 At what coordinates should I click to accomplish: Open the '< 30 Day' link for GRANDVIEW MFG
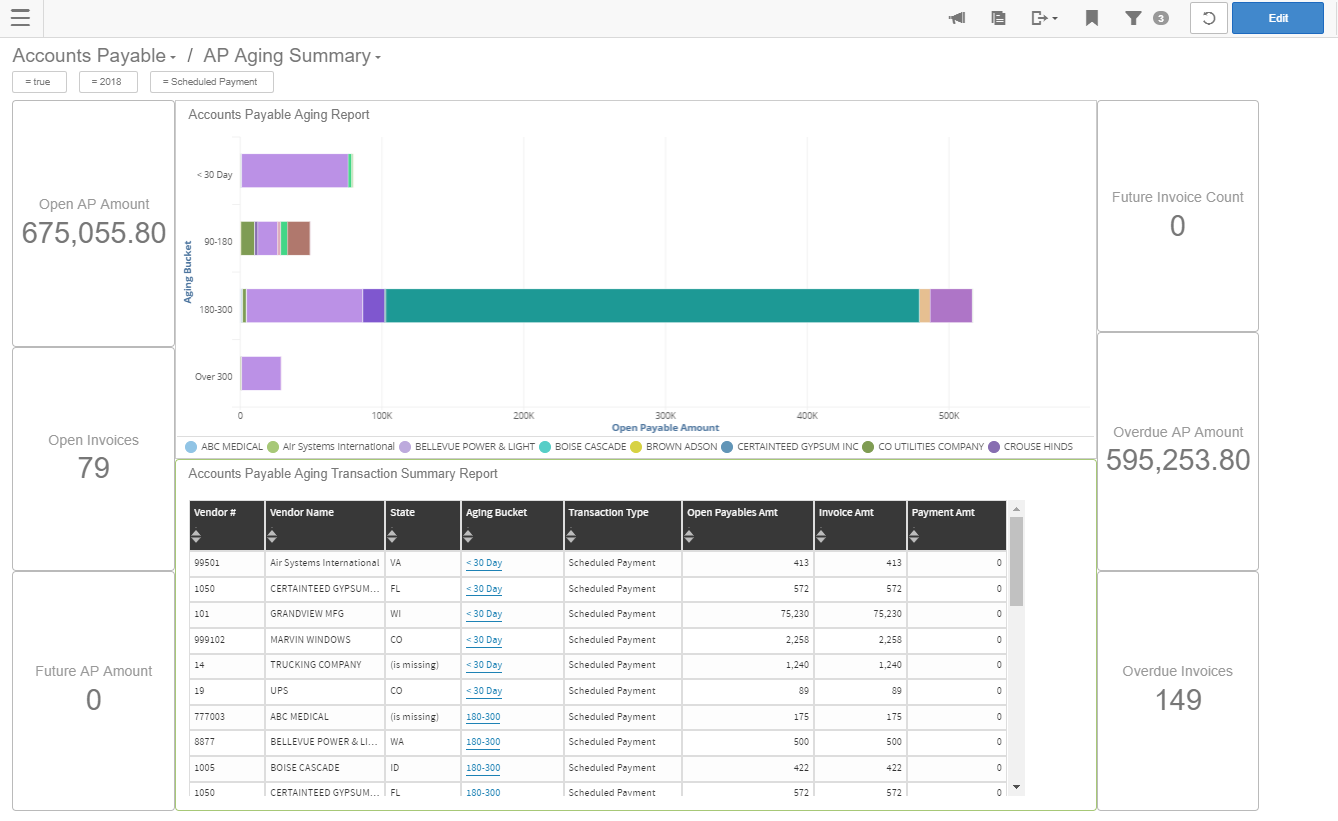pyautogui.click(x=484, y=614)
